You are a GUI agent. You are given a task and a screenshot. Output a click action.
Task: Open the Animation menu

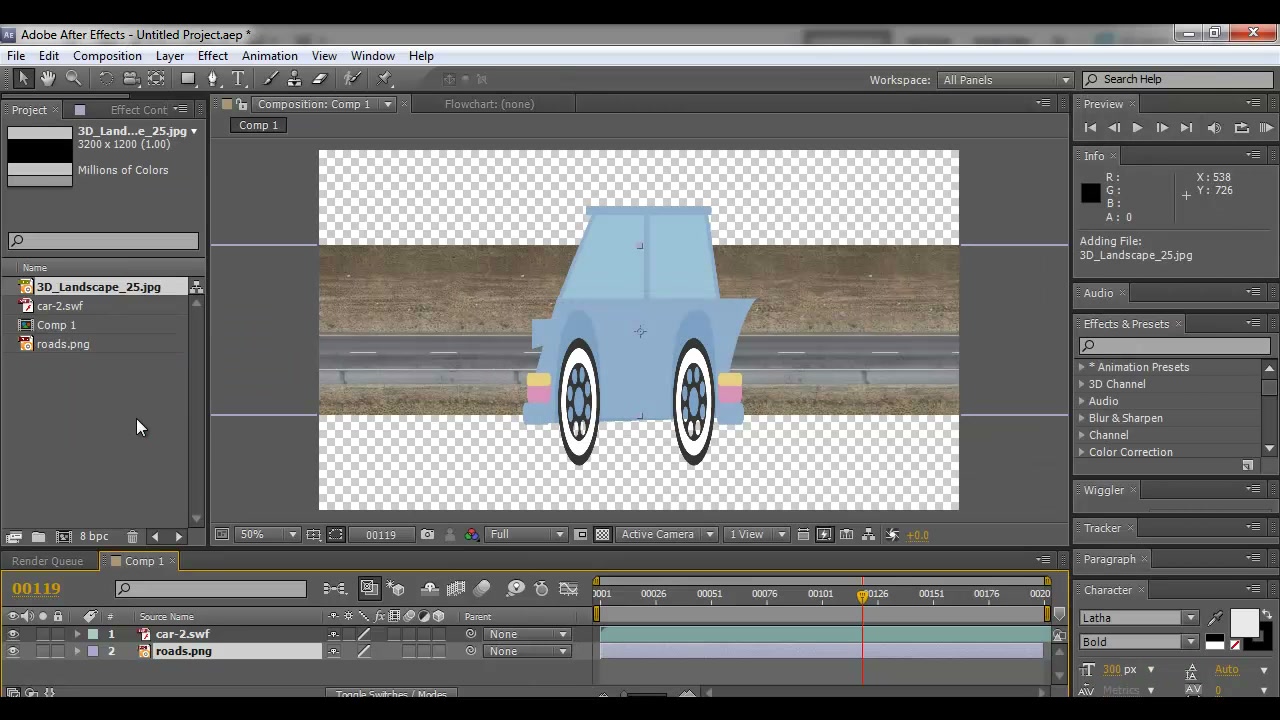point(270,56)
